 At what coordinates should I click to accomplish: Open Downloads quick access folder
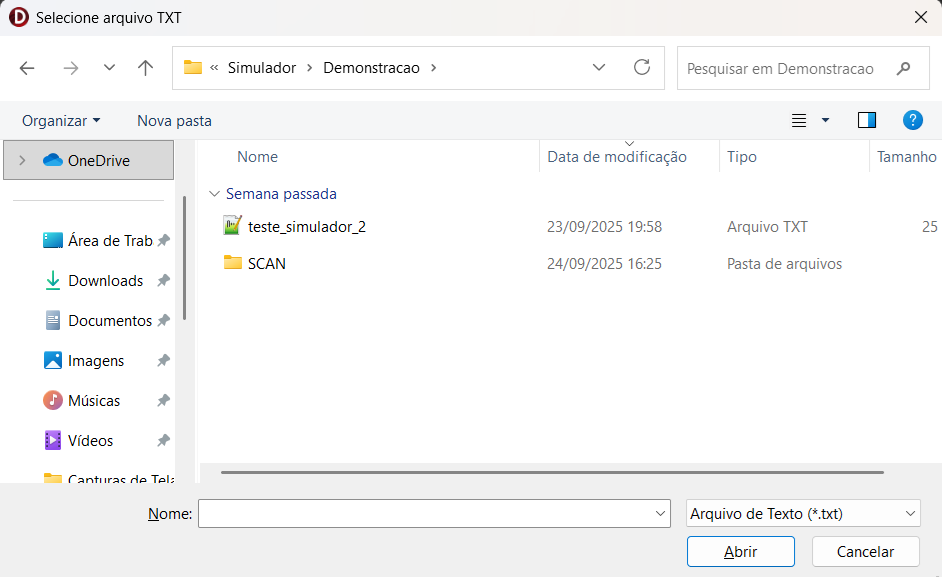pos(105,281)
